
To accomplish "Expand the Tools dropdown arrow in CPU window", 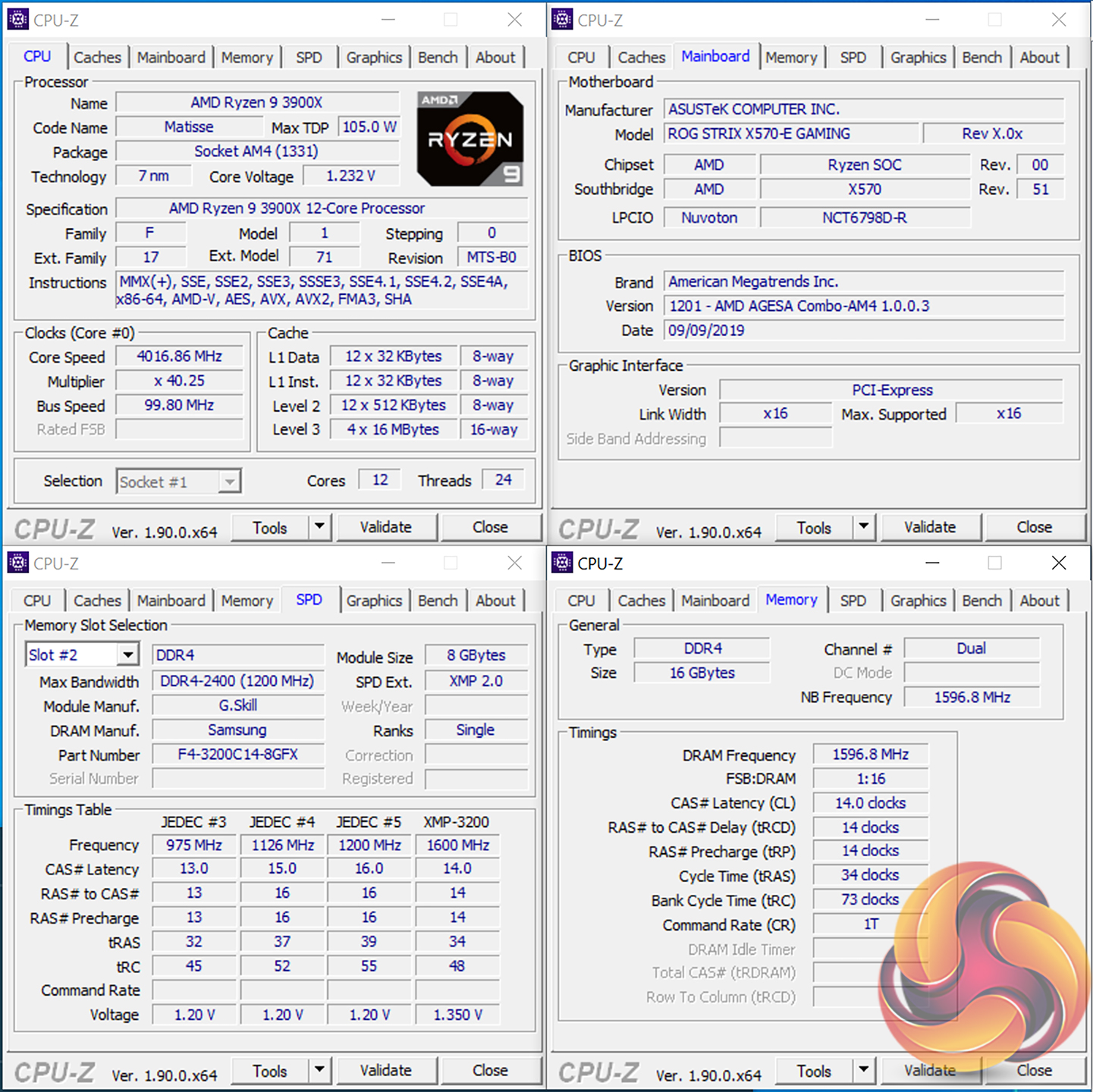I will pyautogui.click(x=319, y=526).
